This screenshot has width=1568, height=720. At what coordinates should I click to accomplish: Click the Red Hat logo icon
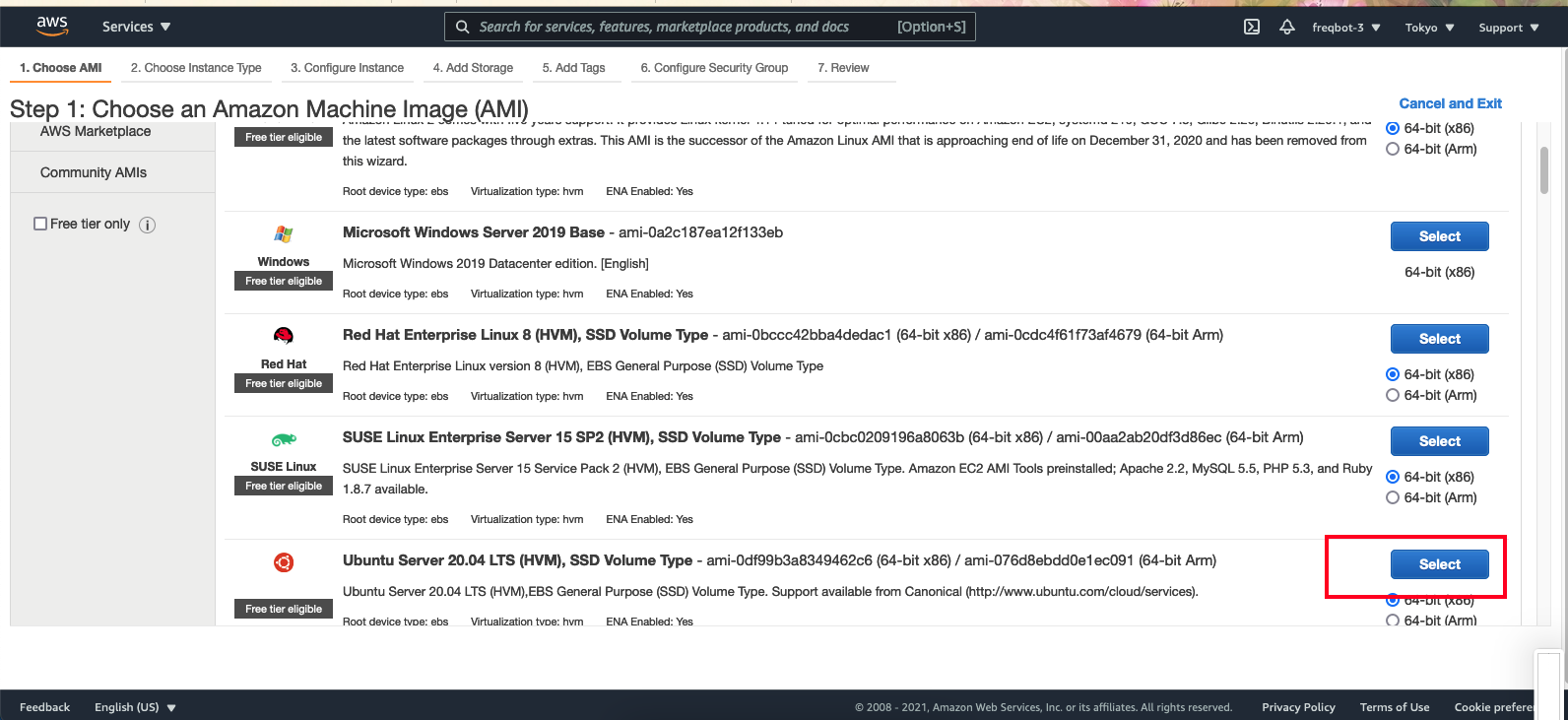click(284, 336)
